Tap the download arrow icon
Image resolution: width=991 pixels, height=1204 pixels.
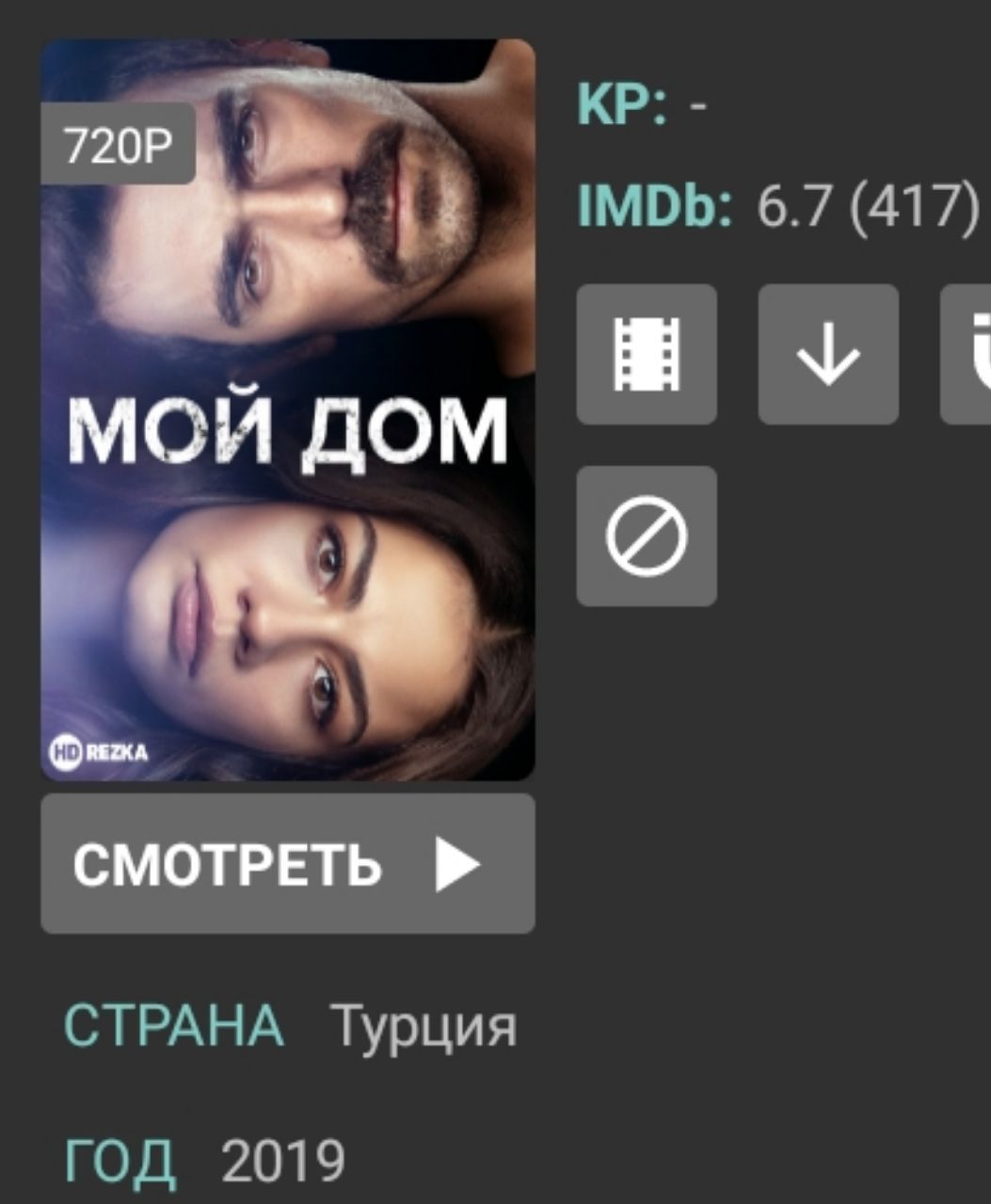click(828, 354)
